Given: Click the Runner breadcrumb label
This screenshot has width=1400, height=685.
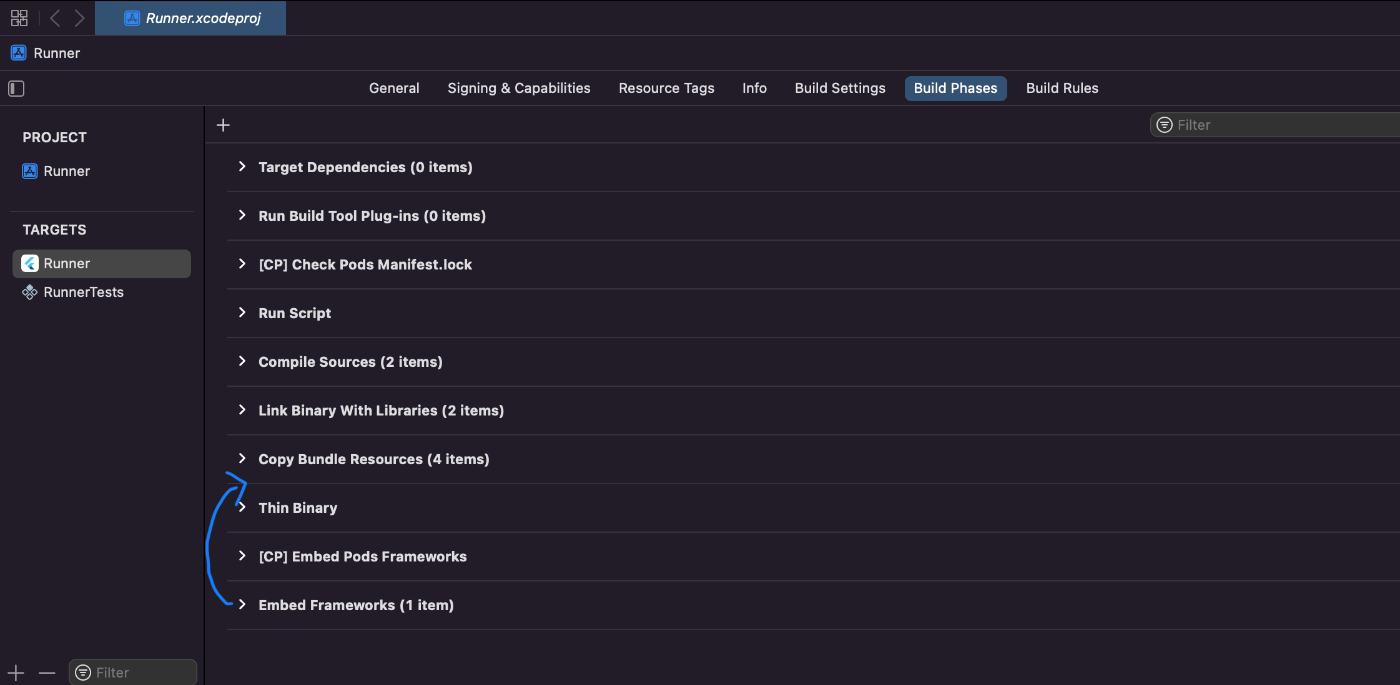Looking at the screenshot, I should pos(57,53).
